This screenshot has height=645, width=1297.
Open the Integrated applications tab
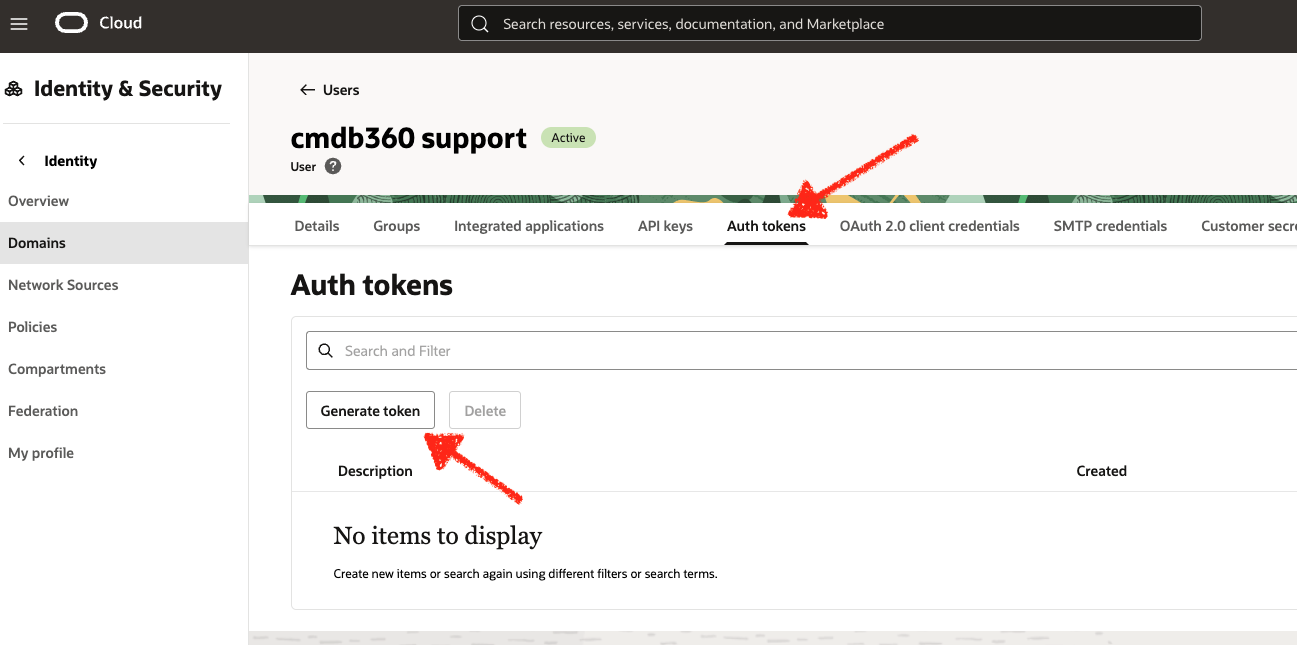pos(529,226)
